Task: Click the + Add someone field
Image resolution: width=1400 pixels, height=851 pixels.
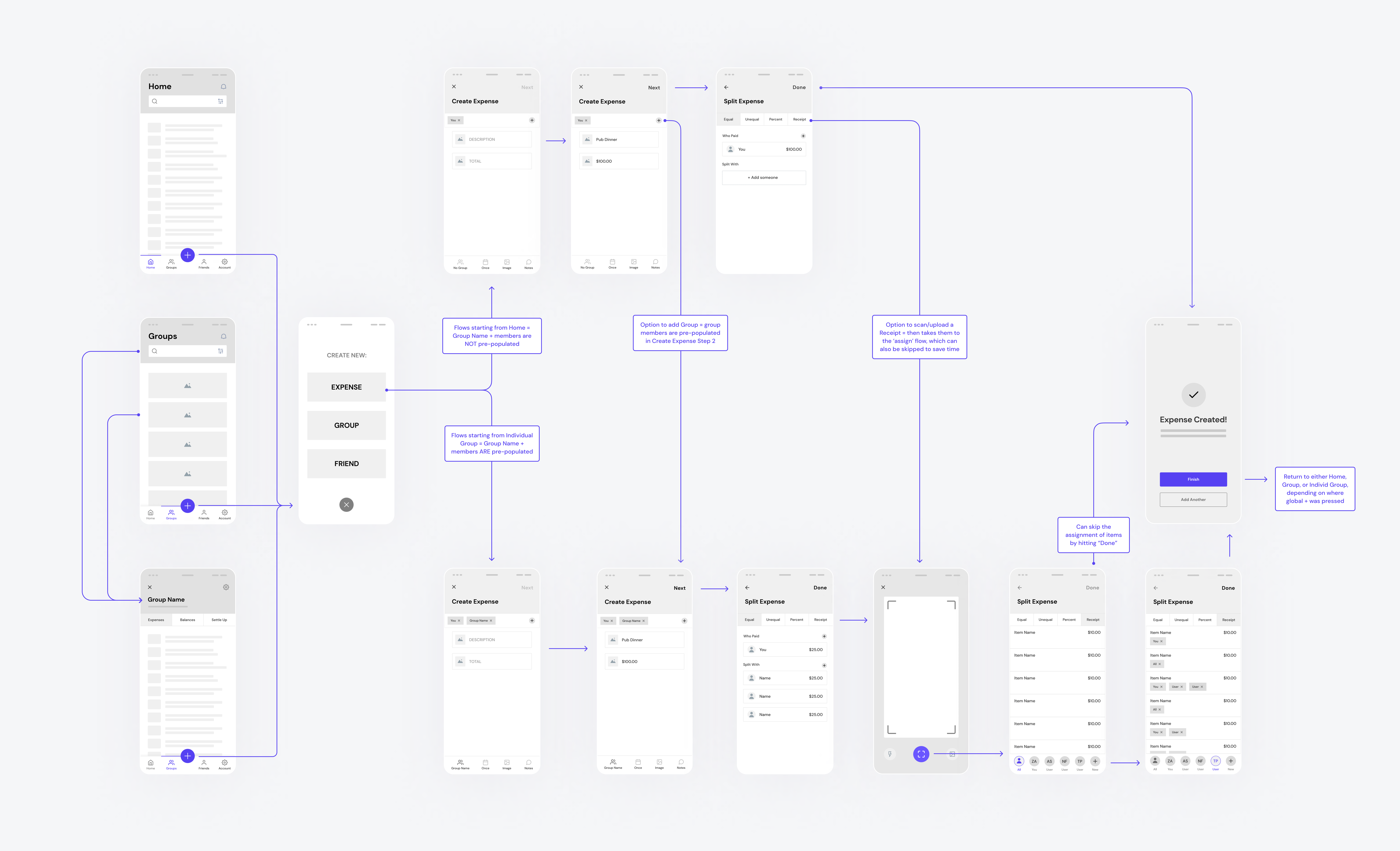Action: tap(764, 177)
